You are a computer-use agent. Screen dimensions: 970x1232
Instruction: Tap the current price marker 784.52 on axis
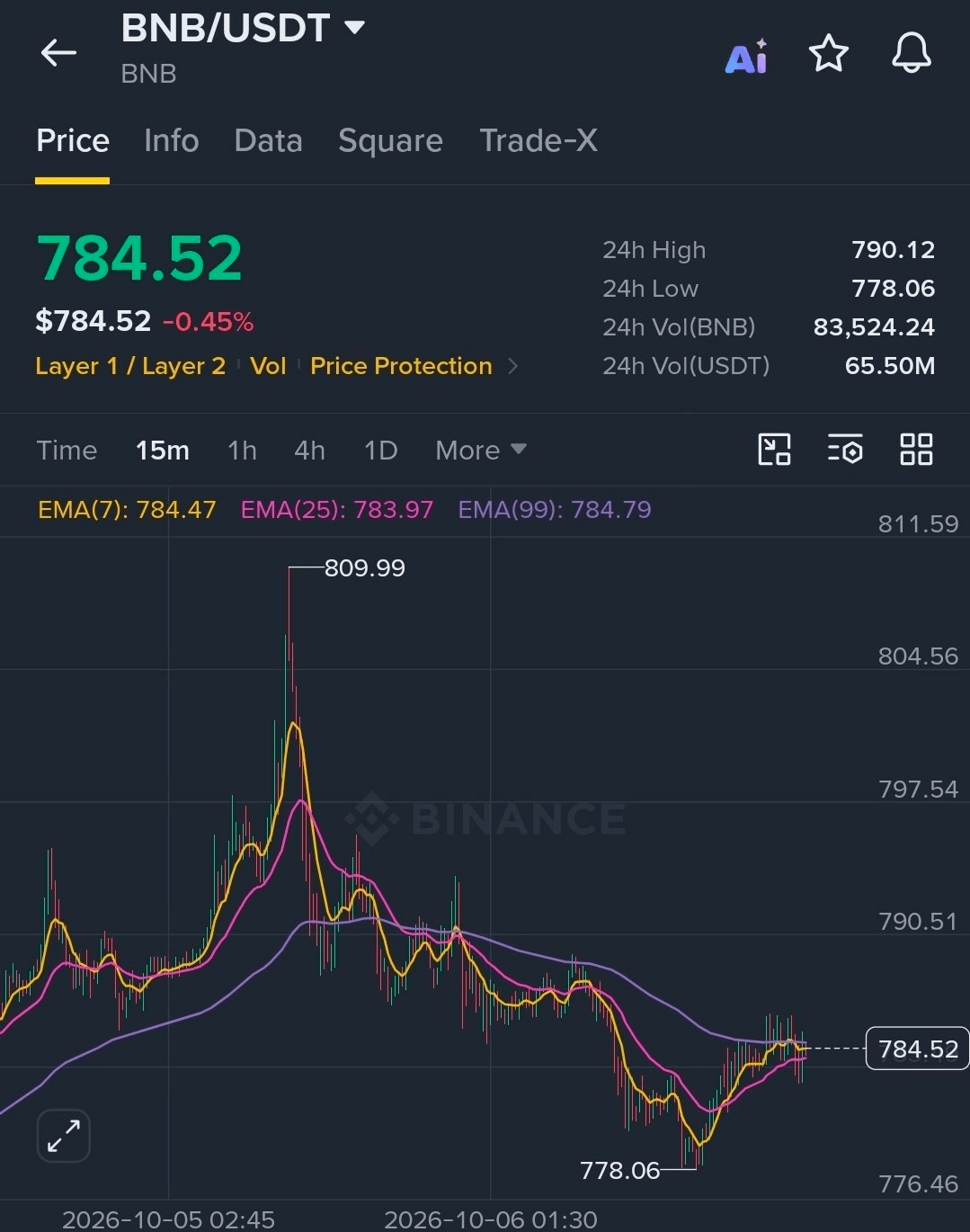(x=917, y=1049)
